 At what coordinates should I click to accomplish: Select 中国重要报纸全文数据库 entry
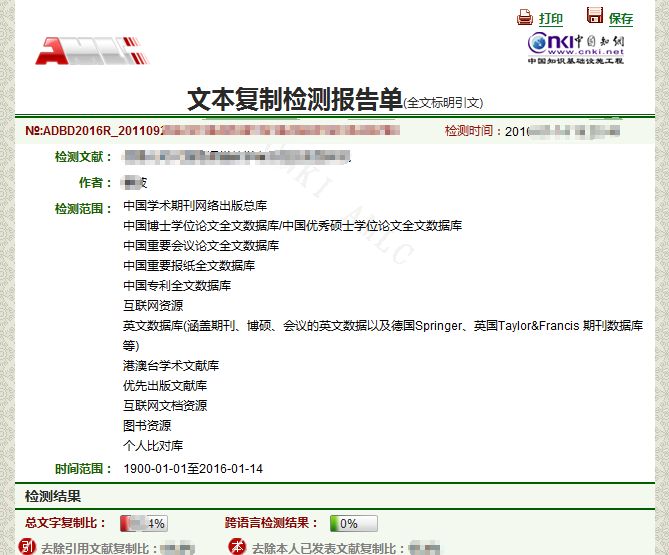(x=189, y=266)
